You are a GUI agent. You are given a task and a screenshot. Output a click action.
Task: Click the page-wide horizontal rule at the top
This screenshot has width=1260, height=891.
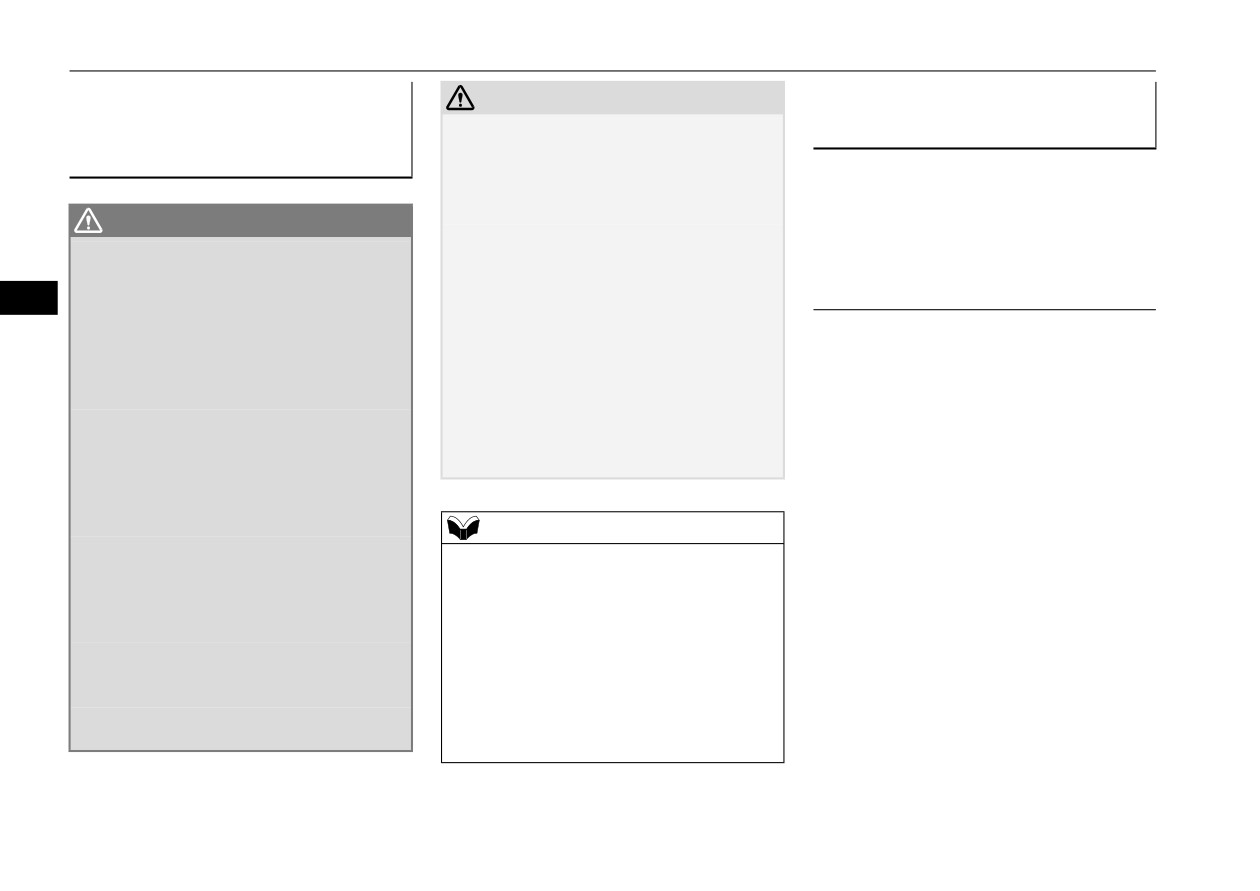[x=613, y=71]
